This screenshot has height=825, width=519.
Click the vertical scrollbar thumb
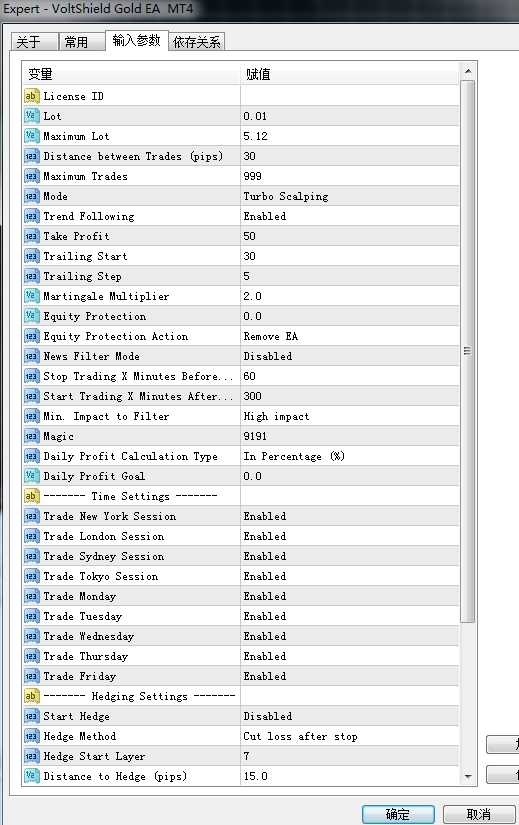tap(467, 351)
